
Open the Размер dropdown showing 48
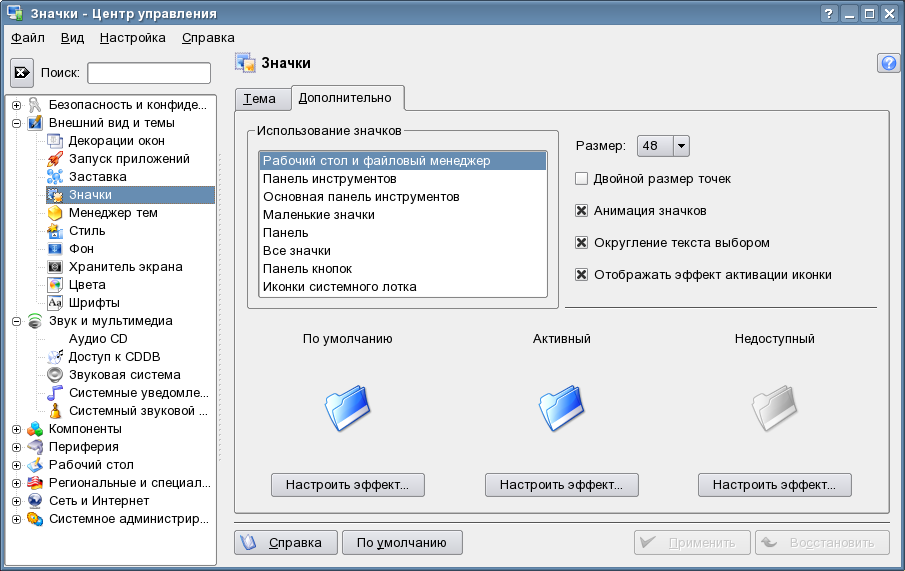click(x=663, y=146)
